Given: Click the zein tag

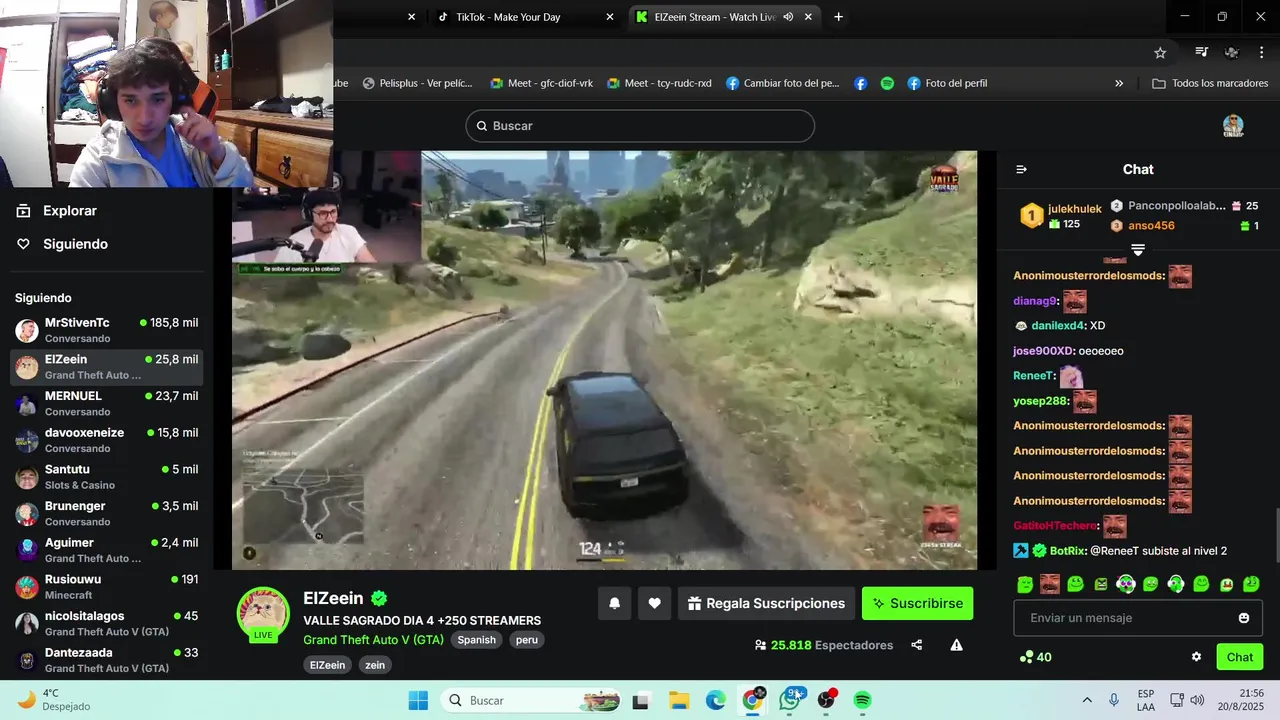Looking at the screenshot, I should click(x=375, y=665).
